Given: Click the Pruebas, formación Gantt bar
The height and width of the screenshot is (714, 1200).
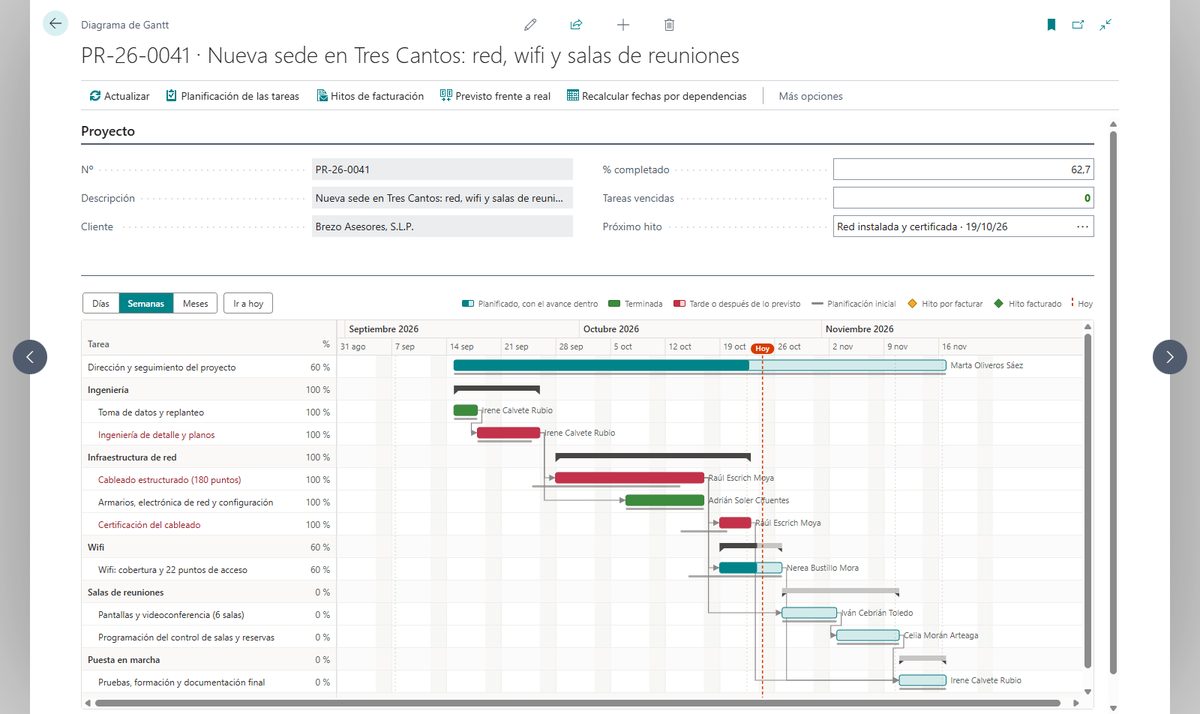Looking at the screenshot, I should coord(922,680).
